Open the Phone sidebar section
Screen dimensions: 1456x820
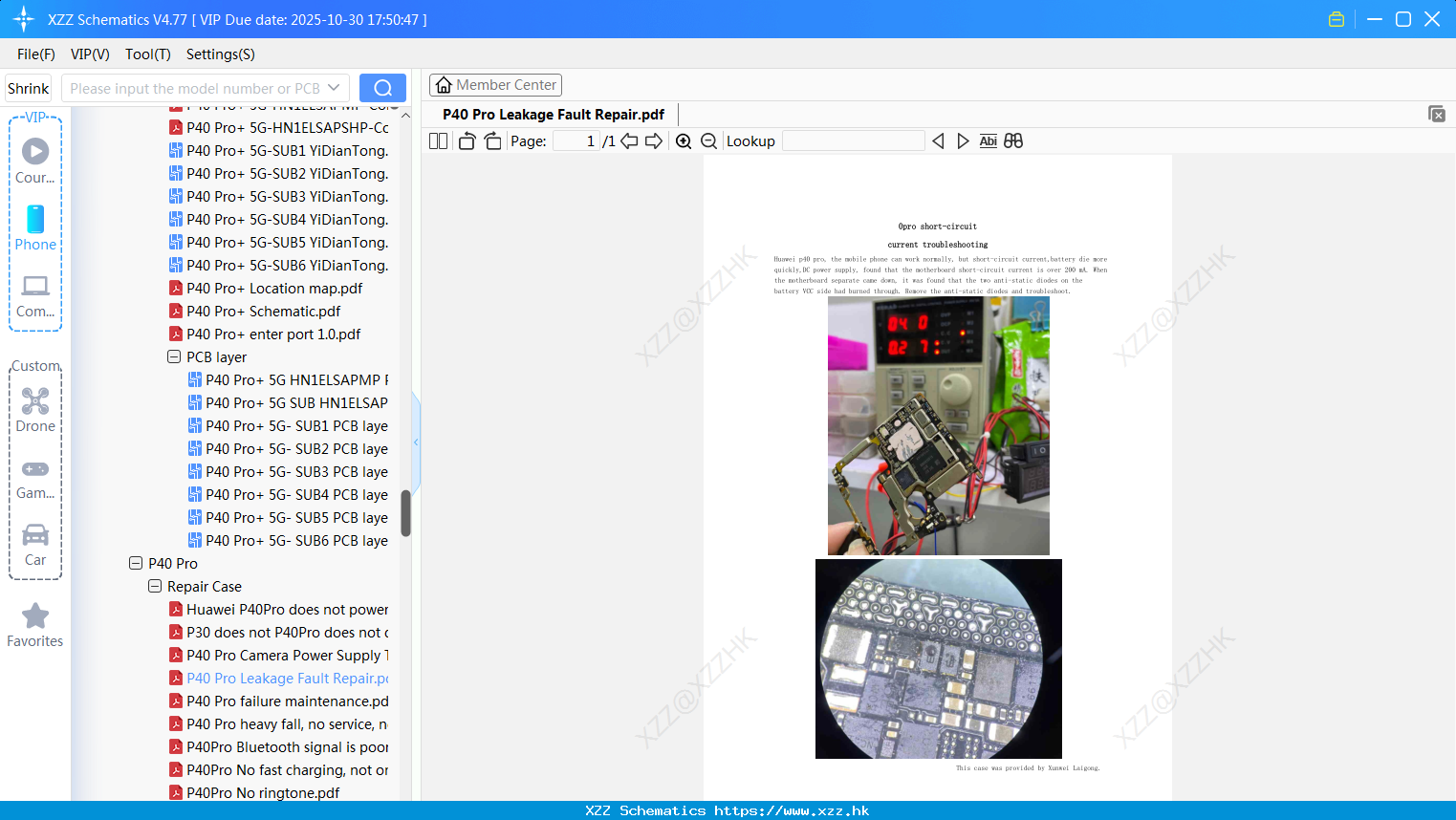point(35,228)
